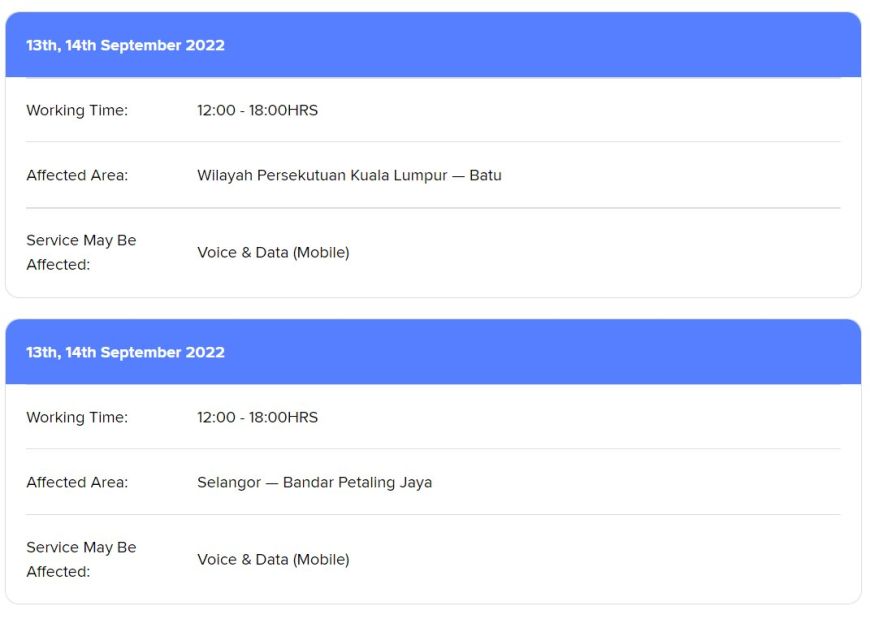Image resolution: width=870 pixels, height=619 pixels.
Task: Click the word Selangor in the second card
Action: click(x=227, y=482)
